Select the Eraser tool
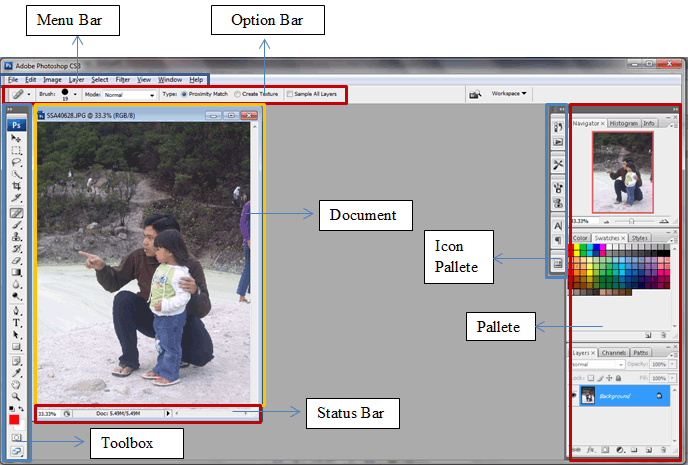 click(x=16, y=261)
